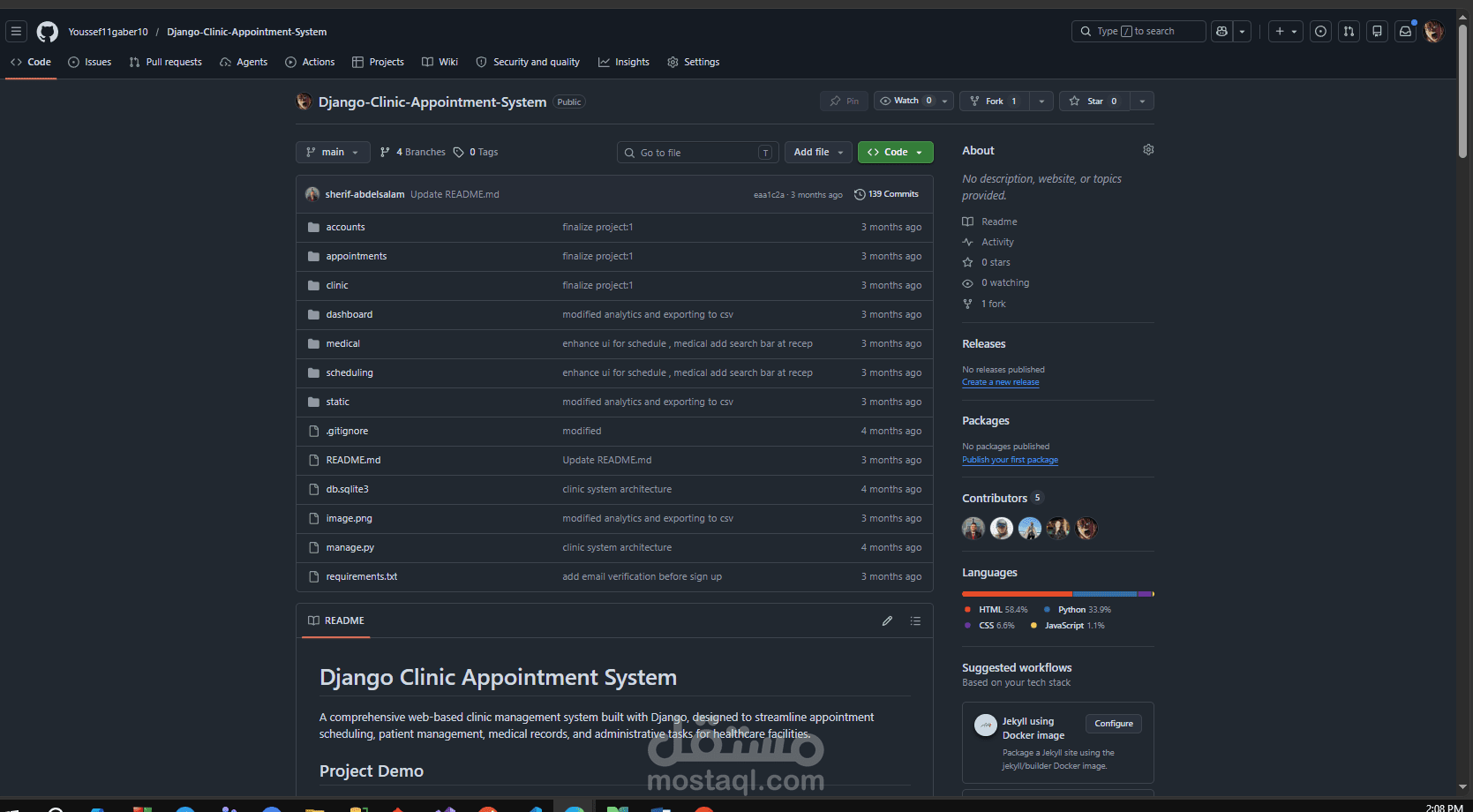Click the languages color bar
The image size is (1473, 812).
tap(1057, 594)
